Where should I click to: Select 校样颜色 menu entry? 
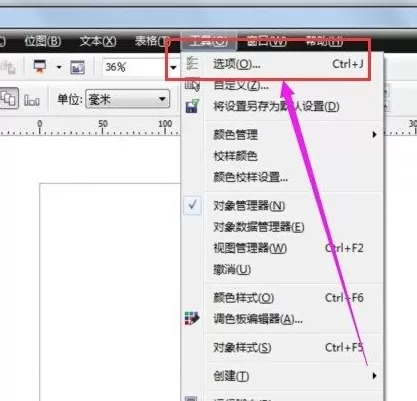[x=283, y=156]
